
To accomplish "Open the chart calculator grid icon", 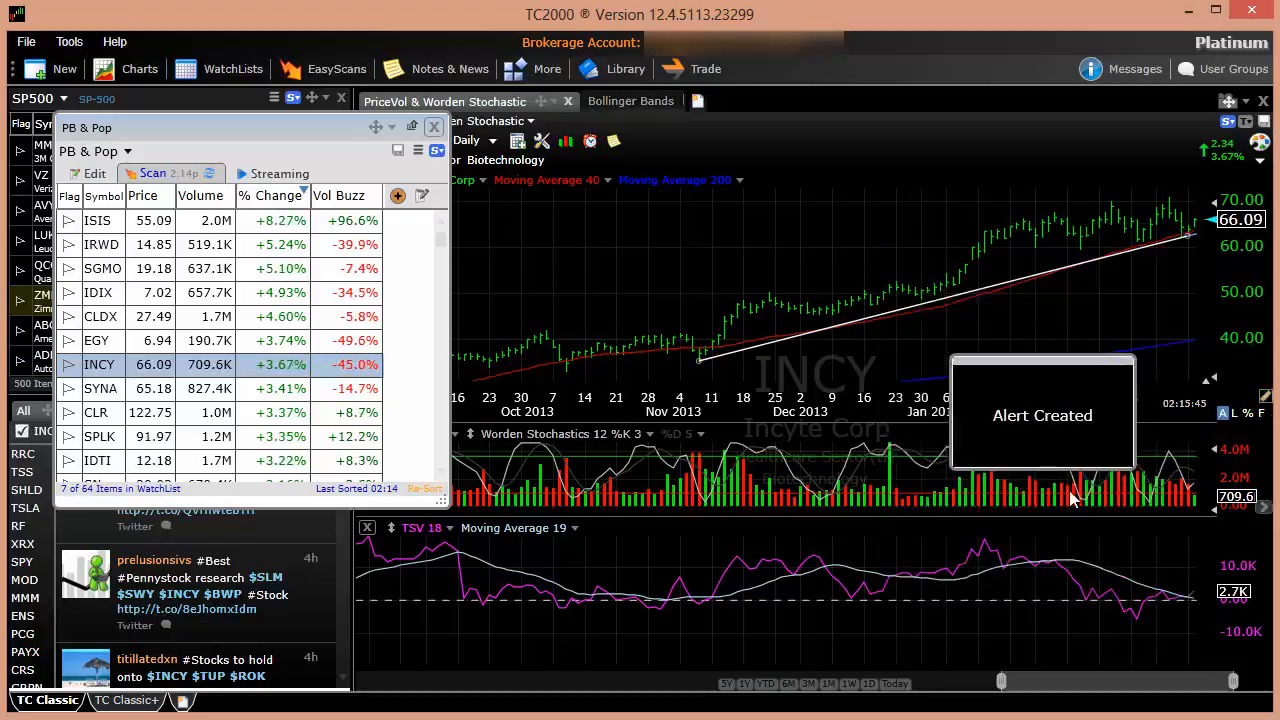I will 517,141.
